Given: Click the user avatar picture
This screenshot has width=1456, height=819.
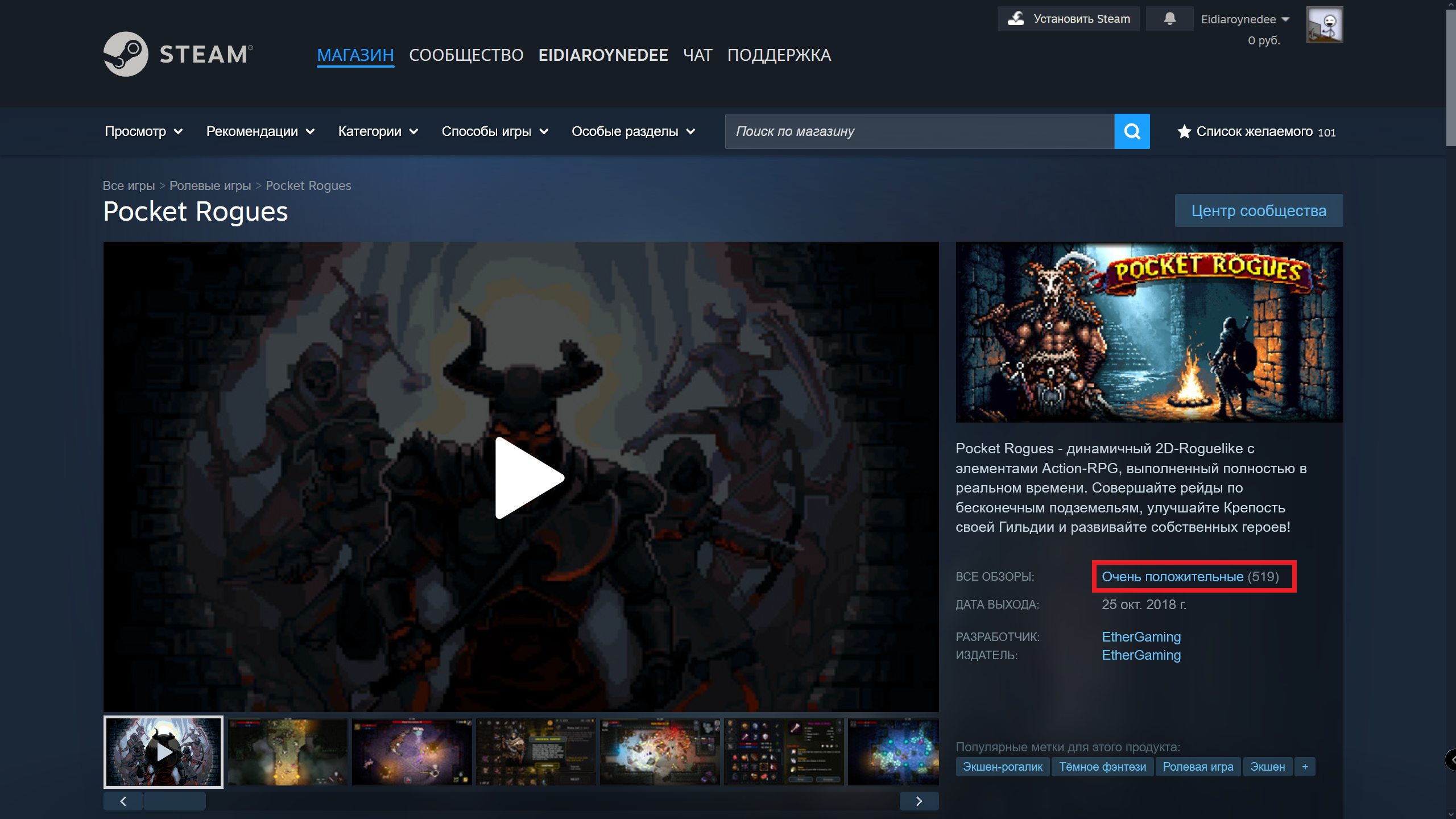Looking at the screenshot, I should (x=1324, y=25).
